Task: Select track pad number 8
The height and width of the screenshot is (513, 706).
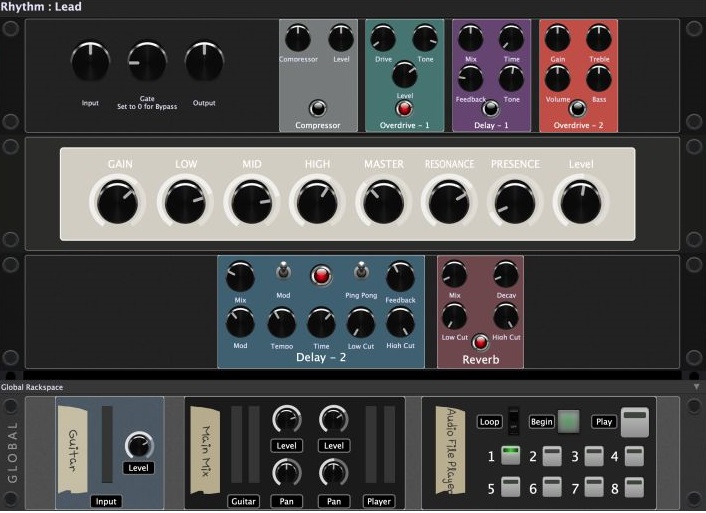Action: [x=636, y=488]
